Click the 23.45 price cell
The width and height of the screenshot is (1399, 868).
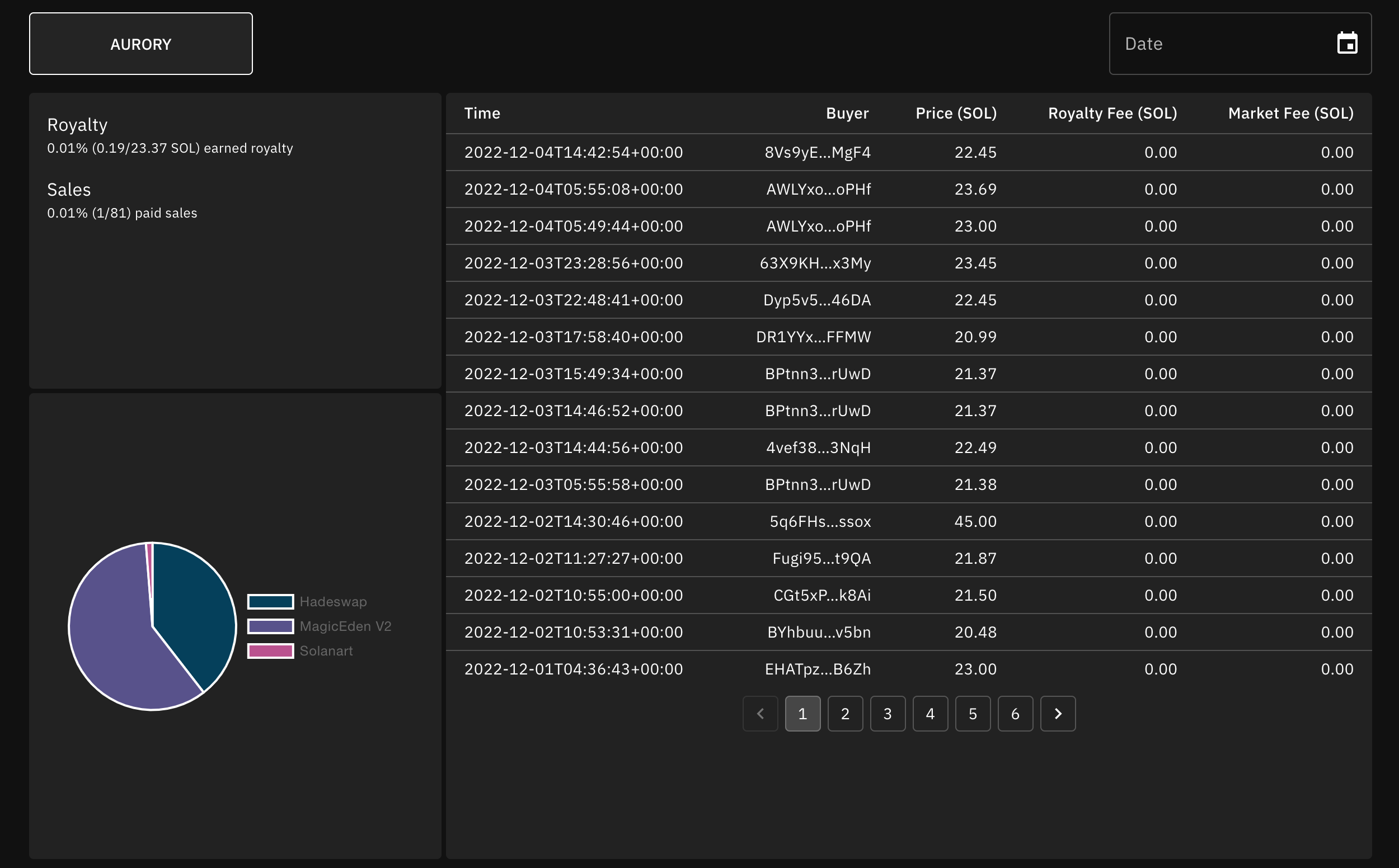click(976, 263)
